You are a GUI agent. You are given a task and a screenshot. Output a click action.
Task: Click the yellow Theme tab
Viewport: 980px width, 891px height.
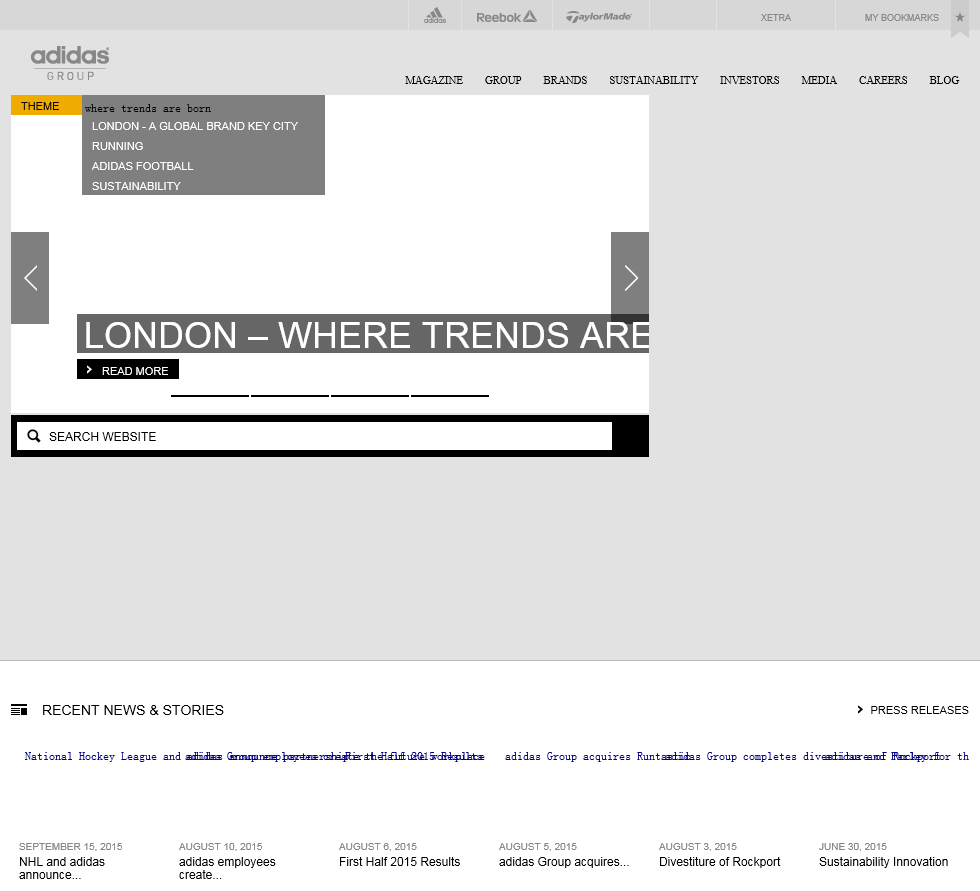tap(46, 106)
